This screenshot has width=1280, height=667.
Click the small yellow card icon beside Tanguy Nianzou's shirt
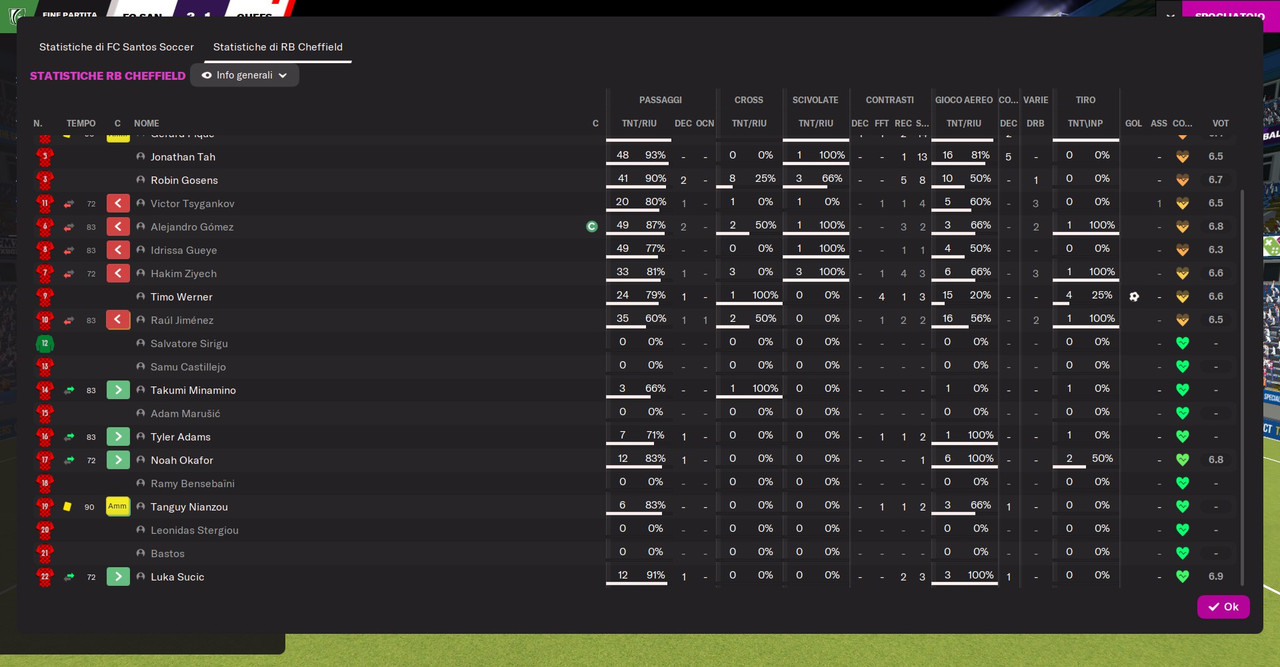67,507
